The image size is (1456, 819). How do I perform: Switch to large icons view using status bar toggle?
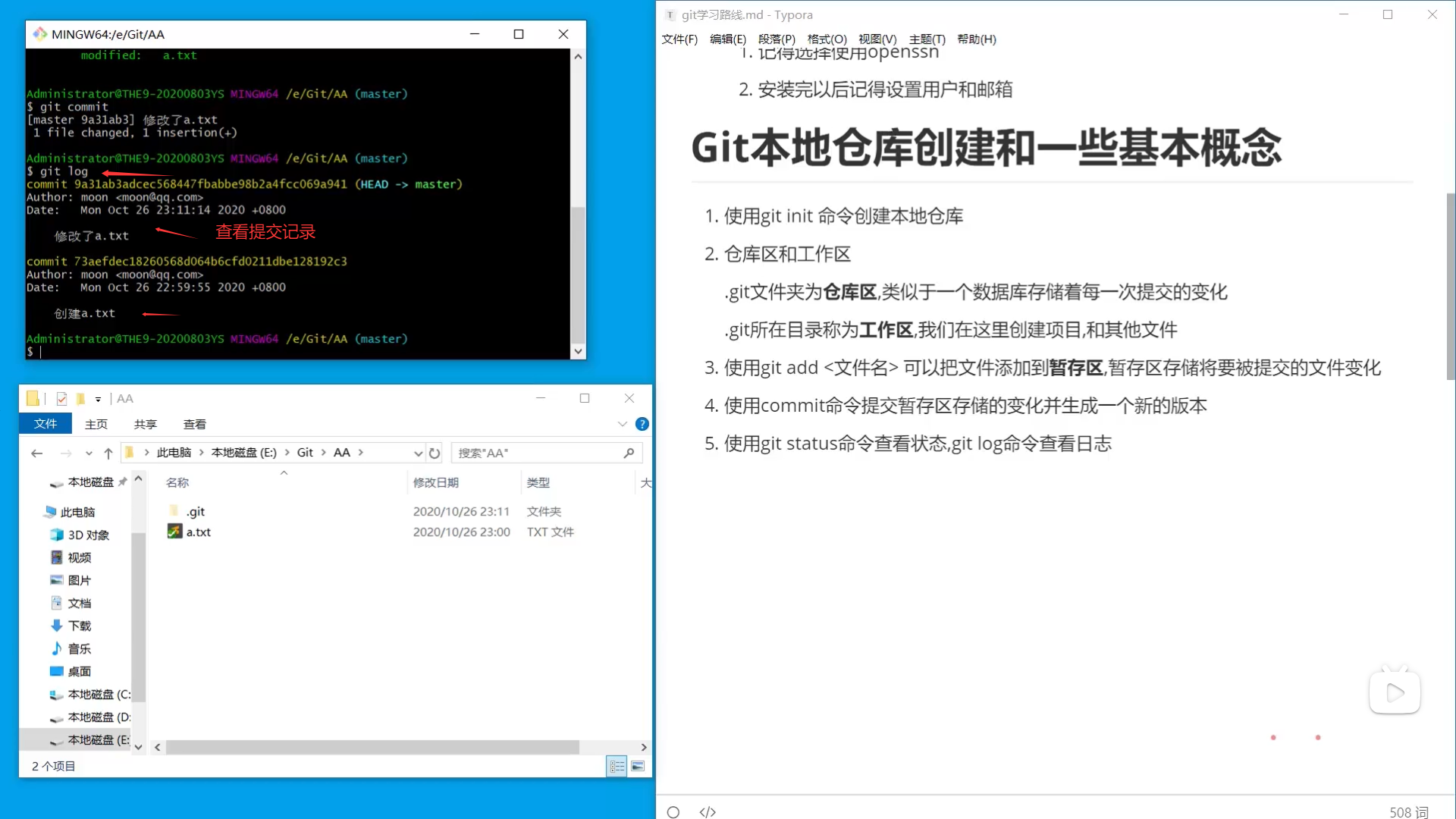[x=637, y=766]
